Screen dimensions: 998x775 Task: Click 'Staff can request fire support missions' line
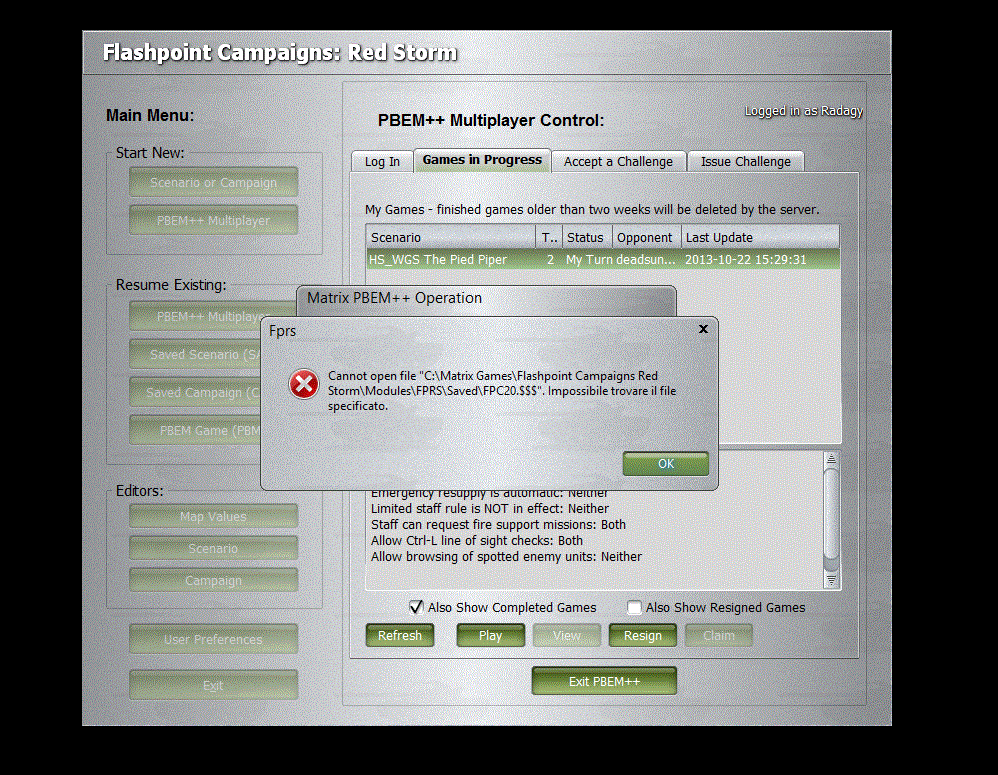[x=498, y=525]
